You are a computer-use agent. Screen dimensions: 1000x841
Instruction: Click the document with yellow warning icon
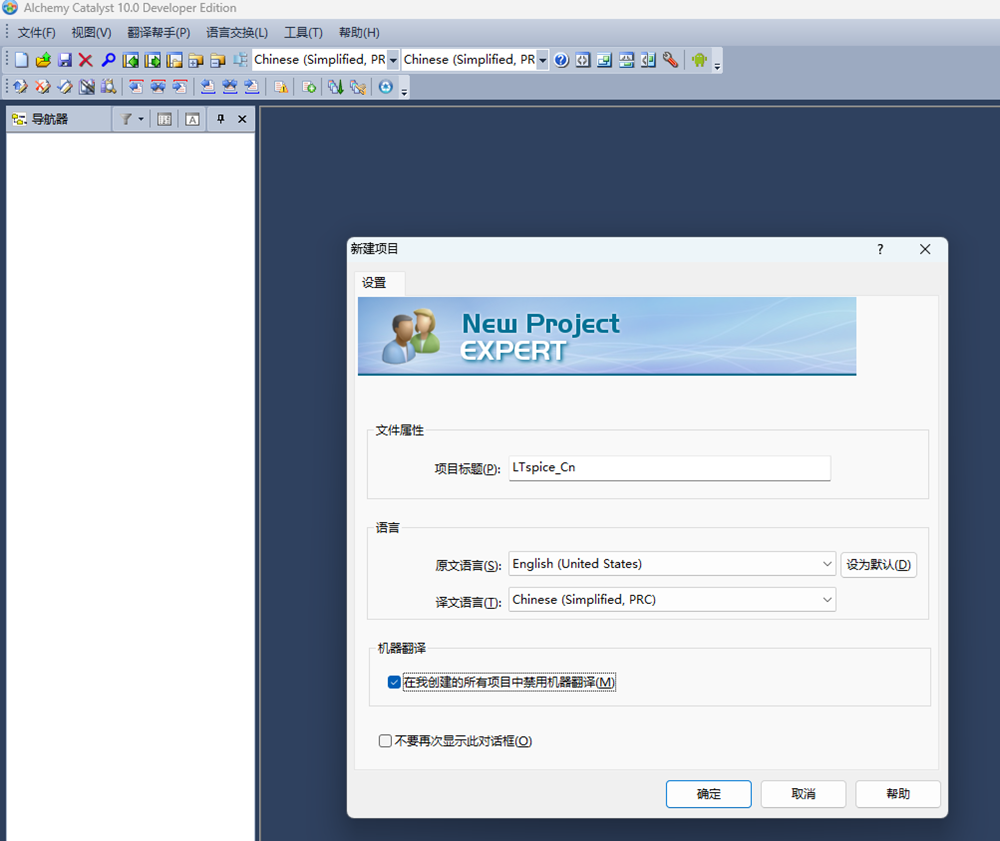pos(281,87)
